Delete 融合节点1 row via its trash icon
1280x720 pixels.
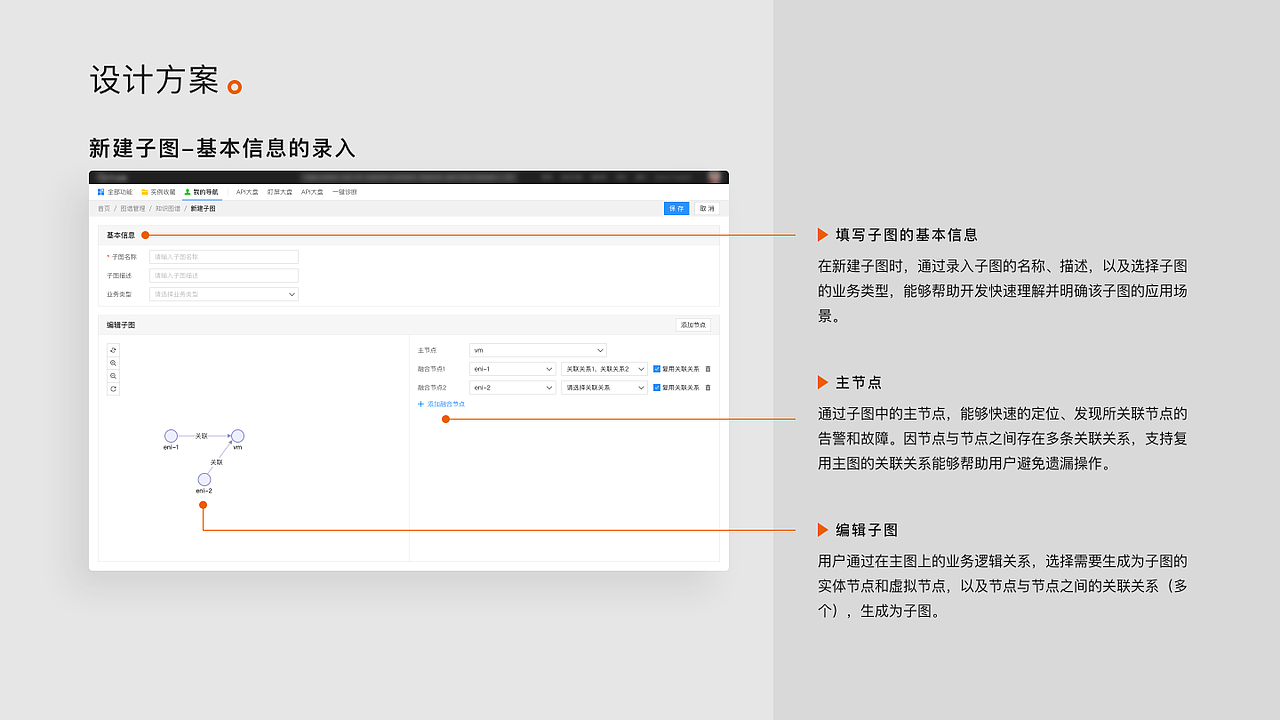(x=707, y=369)
